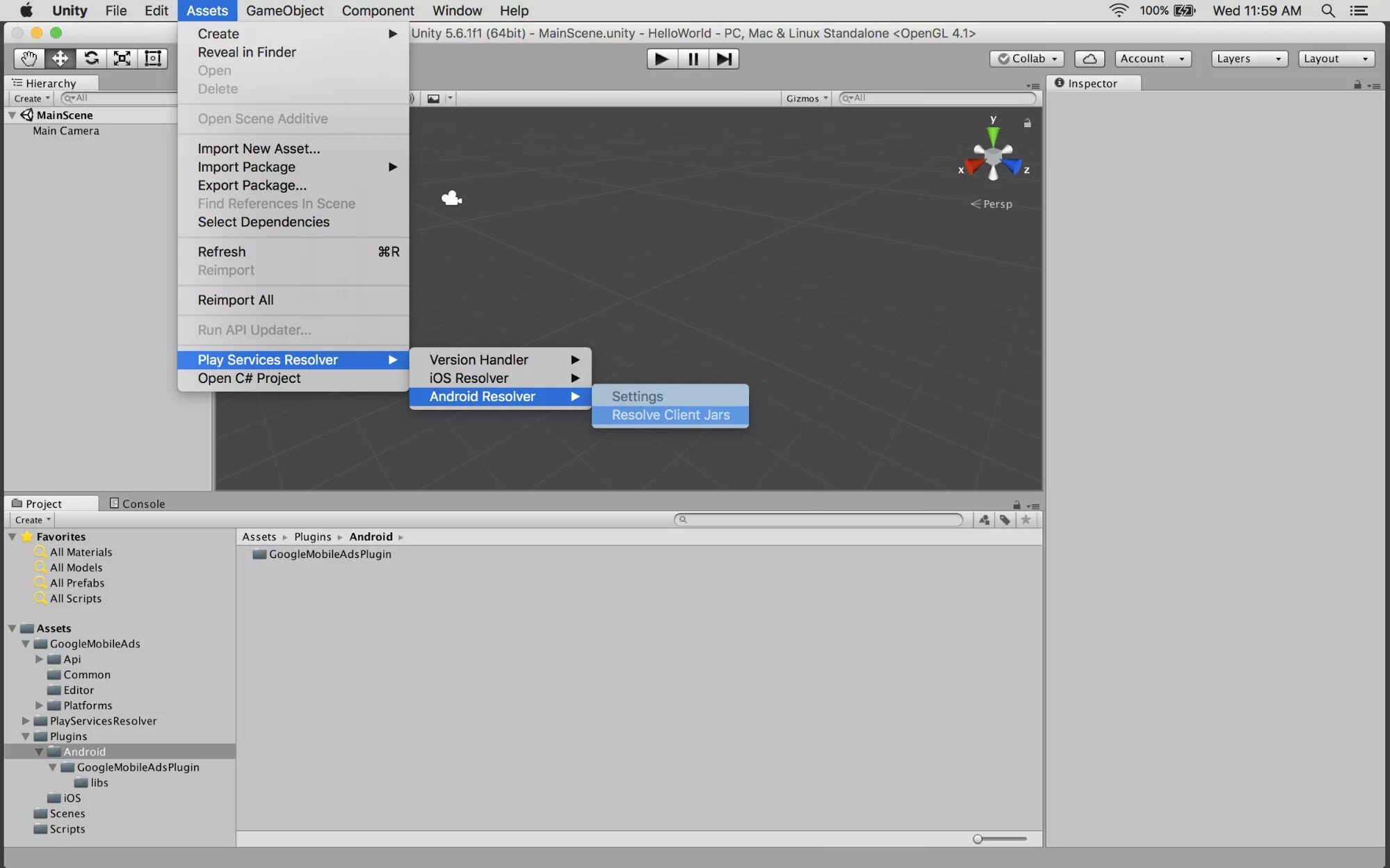Open GameObject menu
The height and width of the screenshot is (868, 1390).
point(284,10)
